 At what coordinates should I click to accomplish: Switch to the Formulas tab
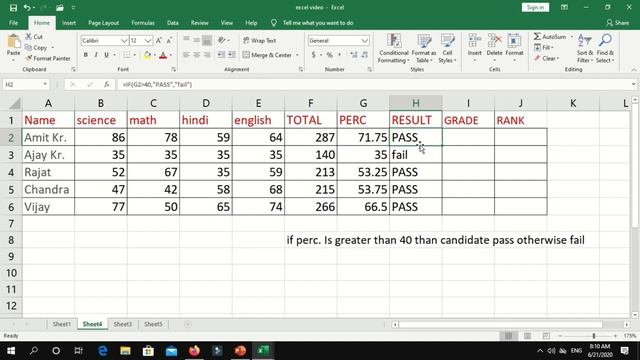point(143,23)
